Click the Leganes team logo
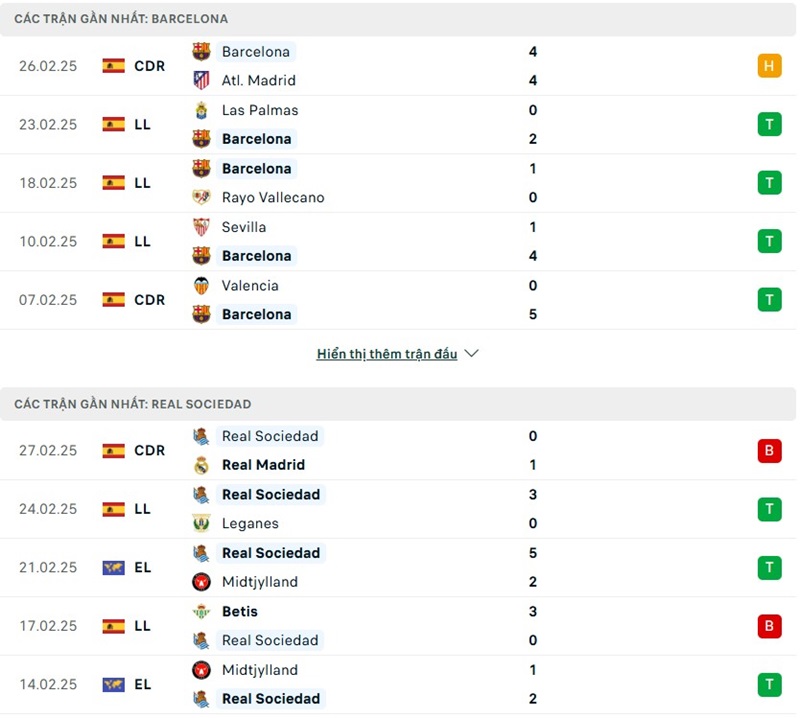The width and height of the screenshot is (800, 718). 202,523
